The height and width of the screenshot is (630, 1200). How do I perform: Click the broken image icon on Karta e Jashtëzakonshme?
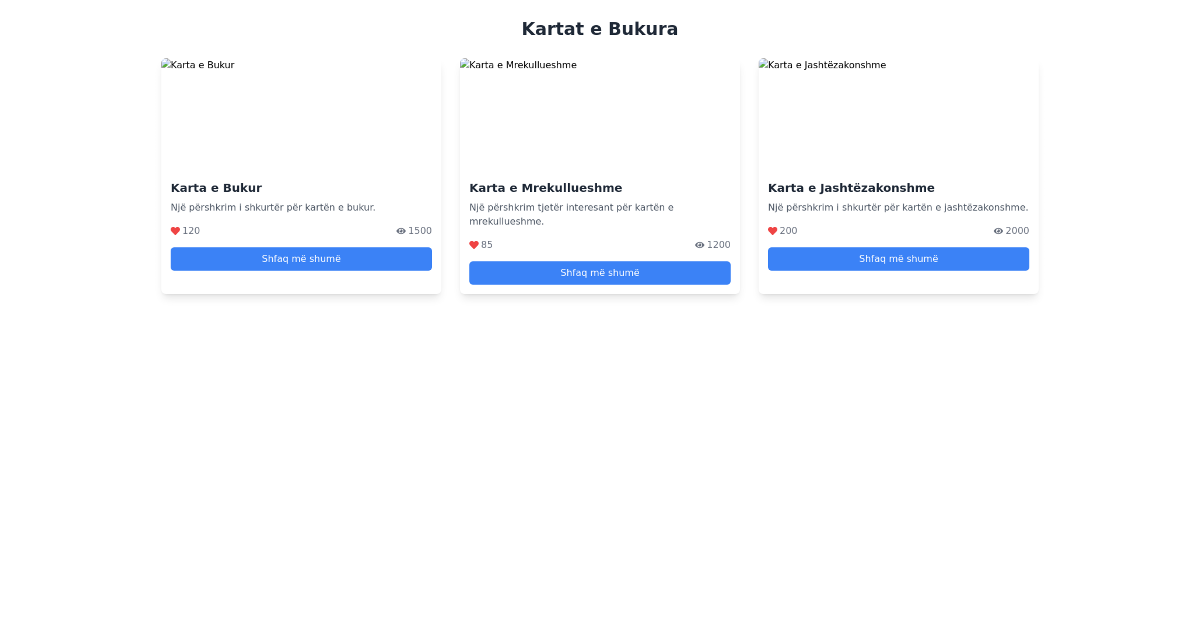coord(761,64)
